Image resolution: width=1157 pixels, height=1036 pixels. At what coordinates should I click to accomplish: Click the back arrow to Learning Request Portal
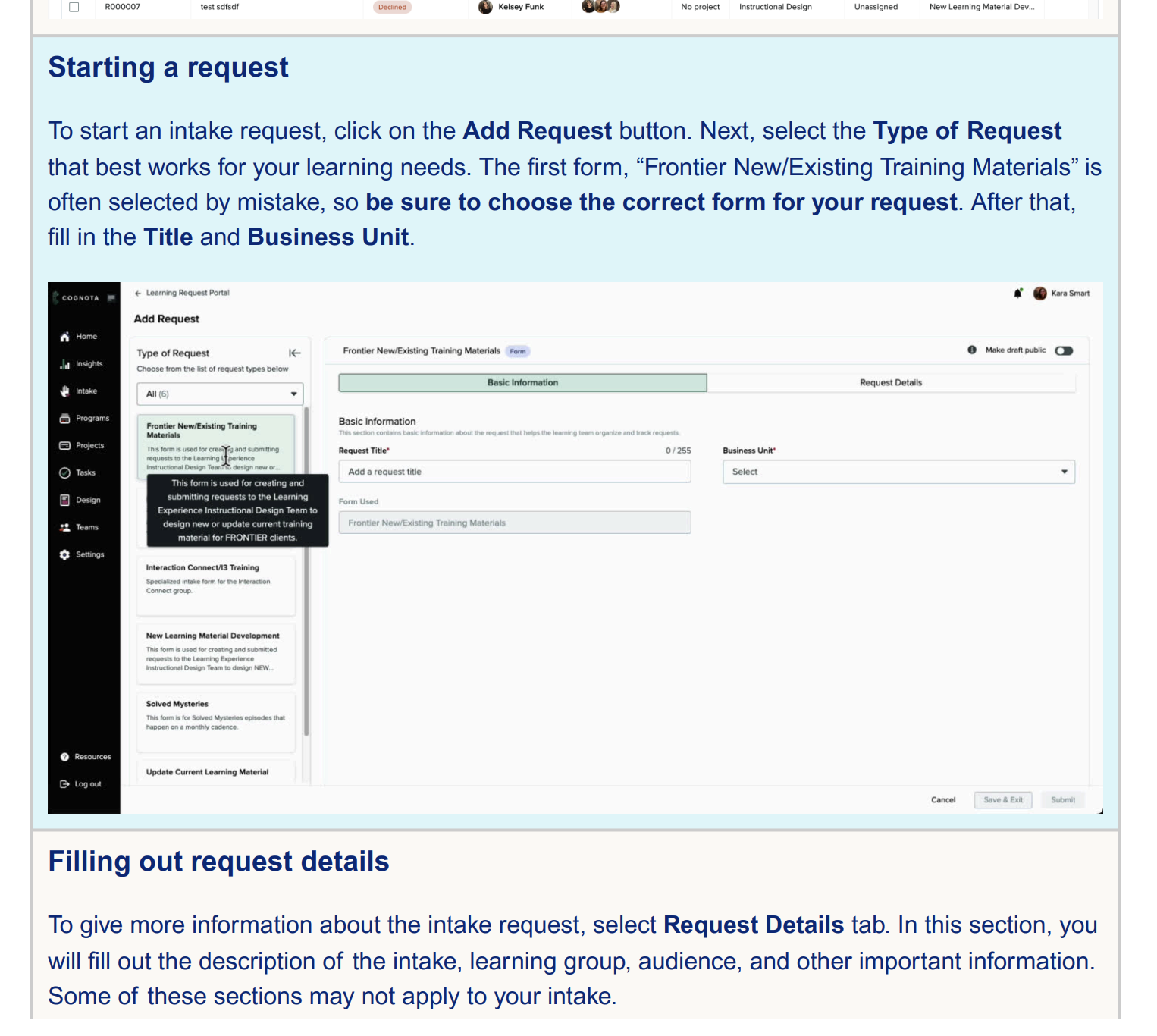[138, 293]
